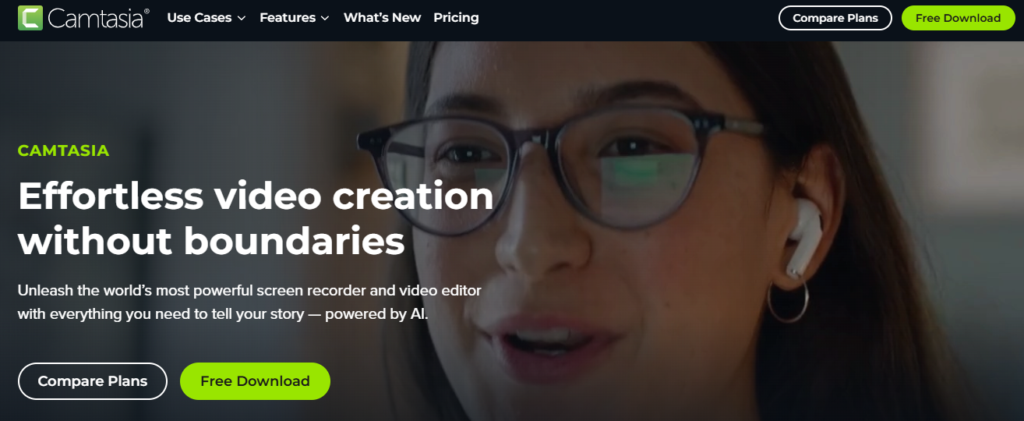Click the hoop earring in the hero image
Screen dimensions: 1024x421
(x=788, y=299)
